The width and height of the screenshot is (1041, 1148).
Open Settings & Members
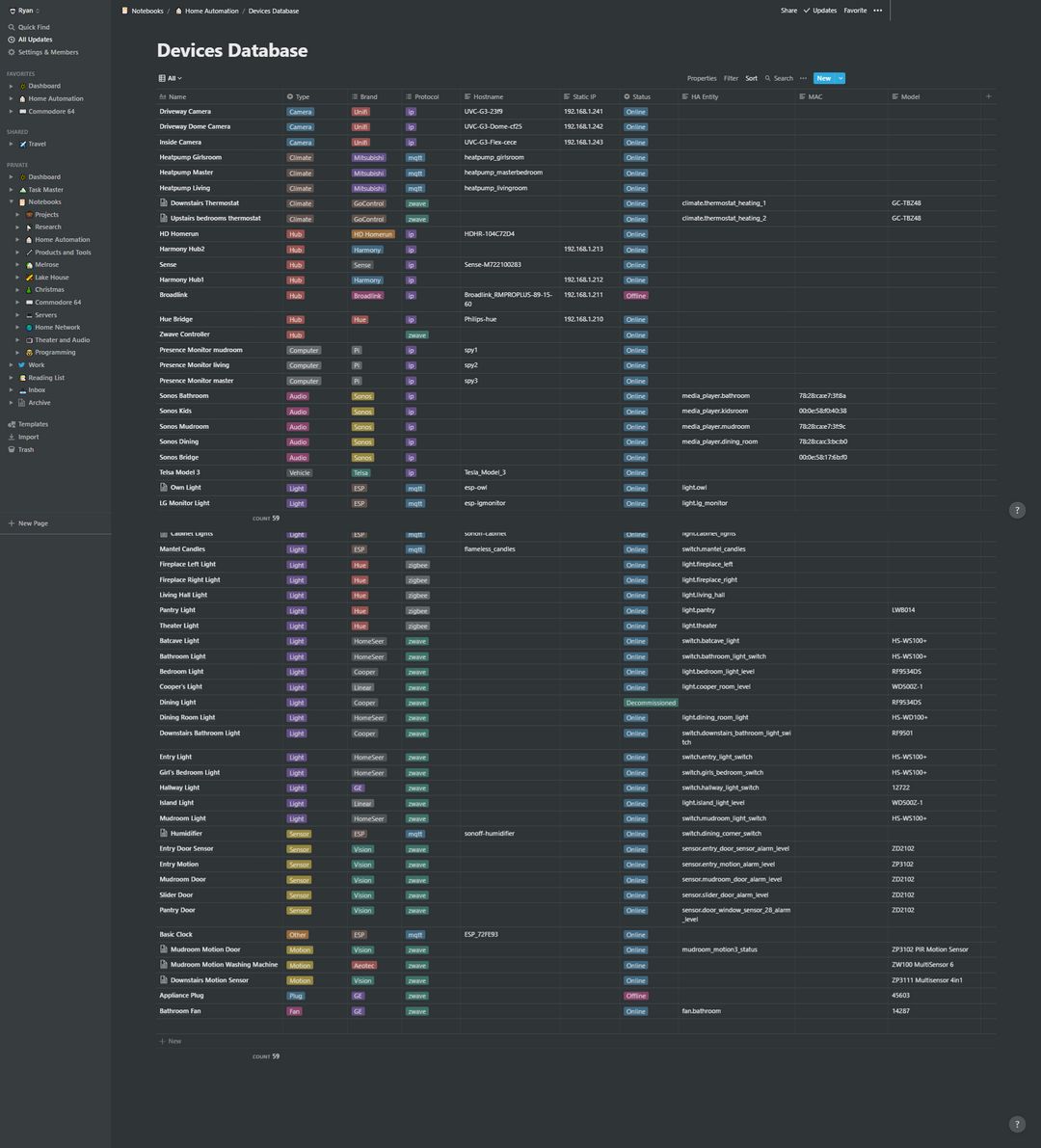click(49, 51)
